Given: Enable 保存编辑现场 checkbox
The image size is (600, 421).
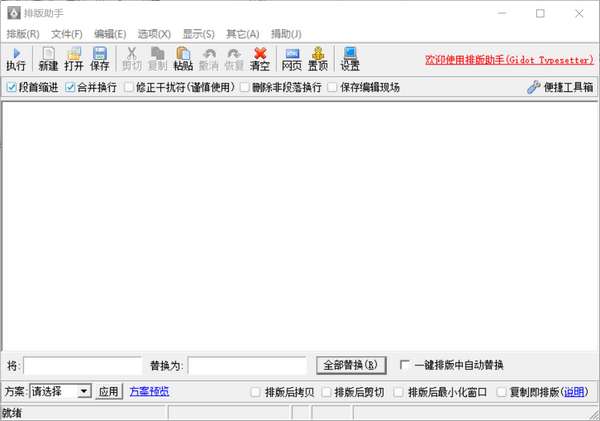Looking at the screenshot, I should [333, 87].
